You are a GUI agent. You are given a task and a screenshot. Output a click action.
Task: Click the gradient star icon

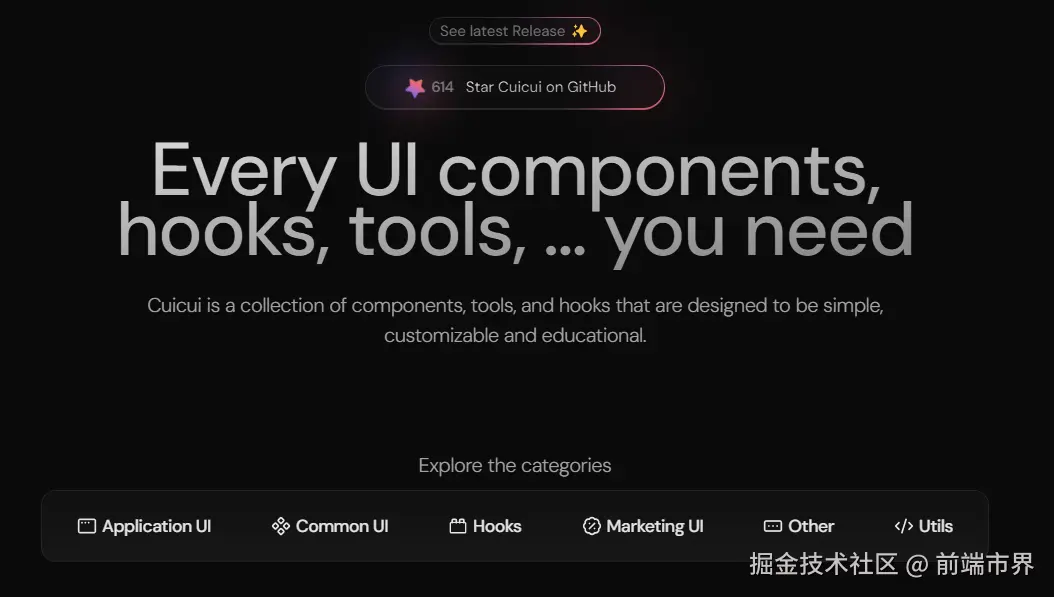pyautogui.click(x=415, y=87)
